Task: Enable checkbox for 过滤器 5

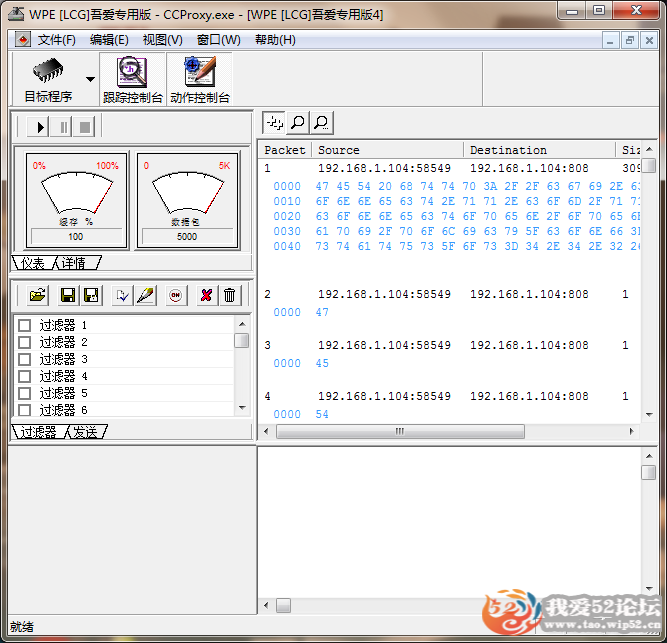Action: [x=25, y=393]
